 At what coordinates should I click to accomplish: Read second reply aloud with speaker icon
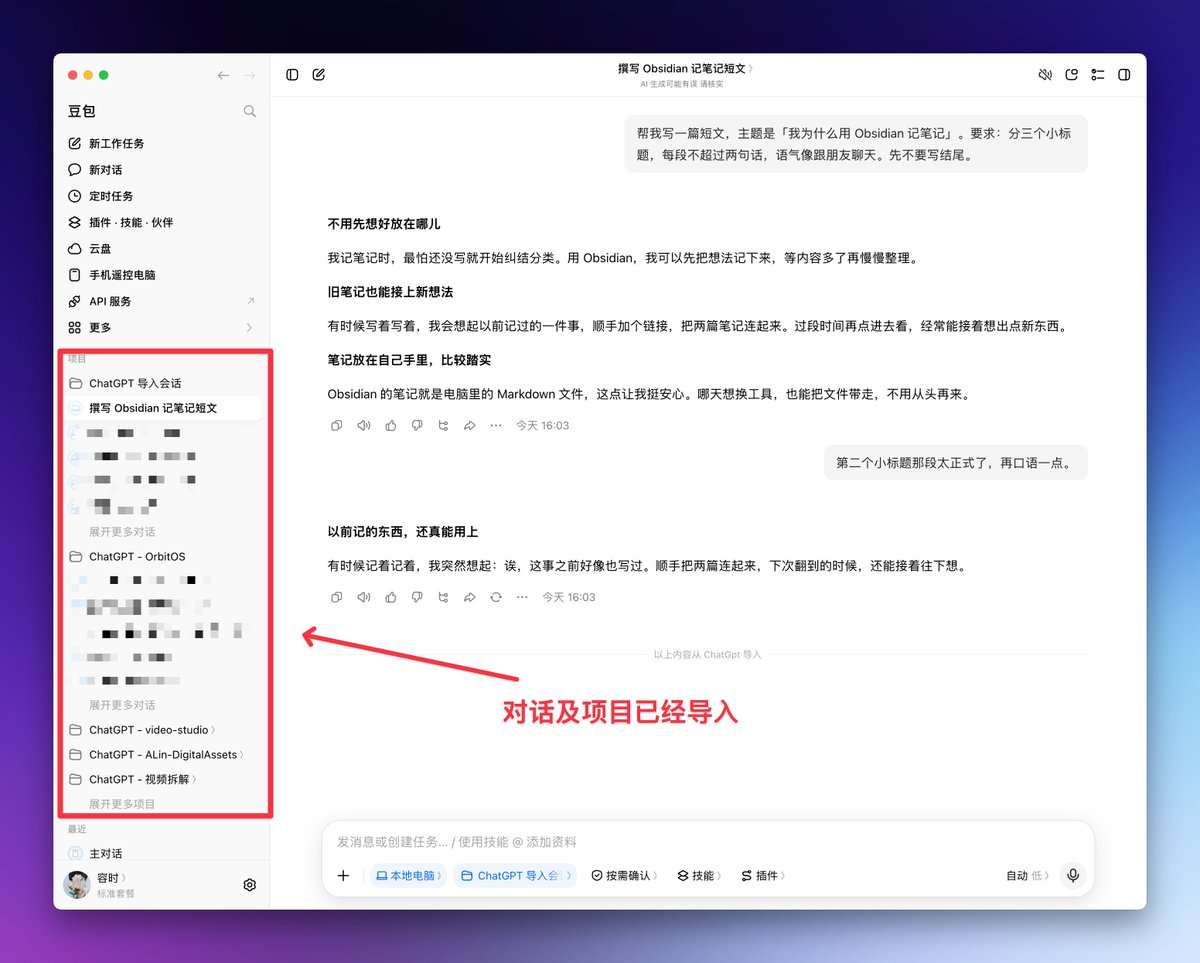(364, 597)
